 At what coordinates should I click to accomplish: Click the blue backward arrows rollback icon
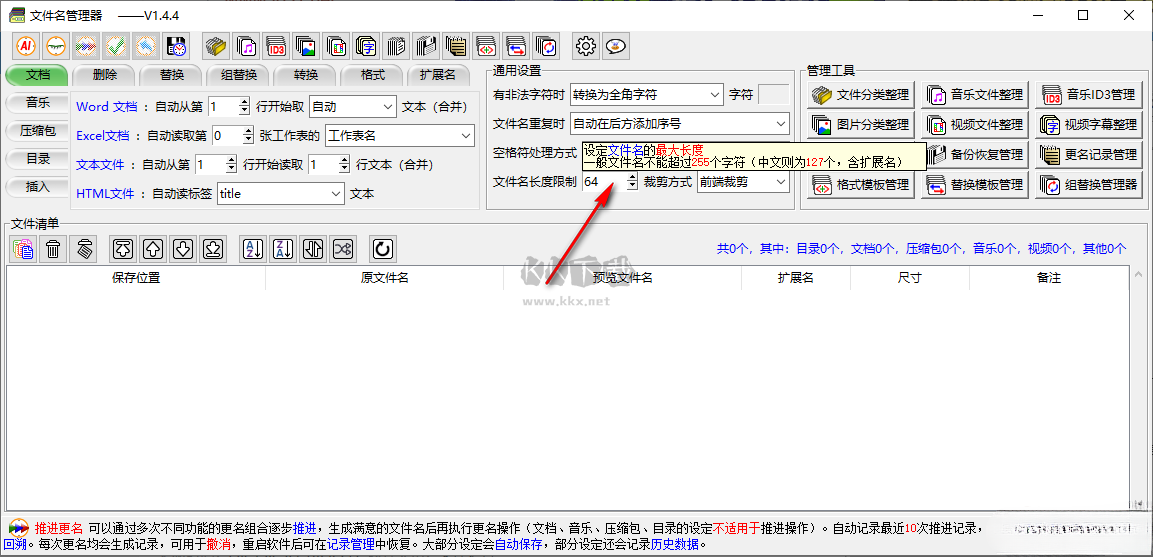click(146, 46)
